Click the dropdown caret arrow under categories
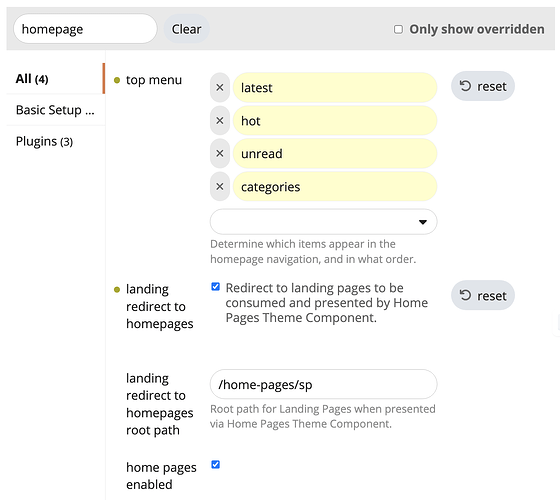The width and height of the screenshot is (560, 500). 423,222
